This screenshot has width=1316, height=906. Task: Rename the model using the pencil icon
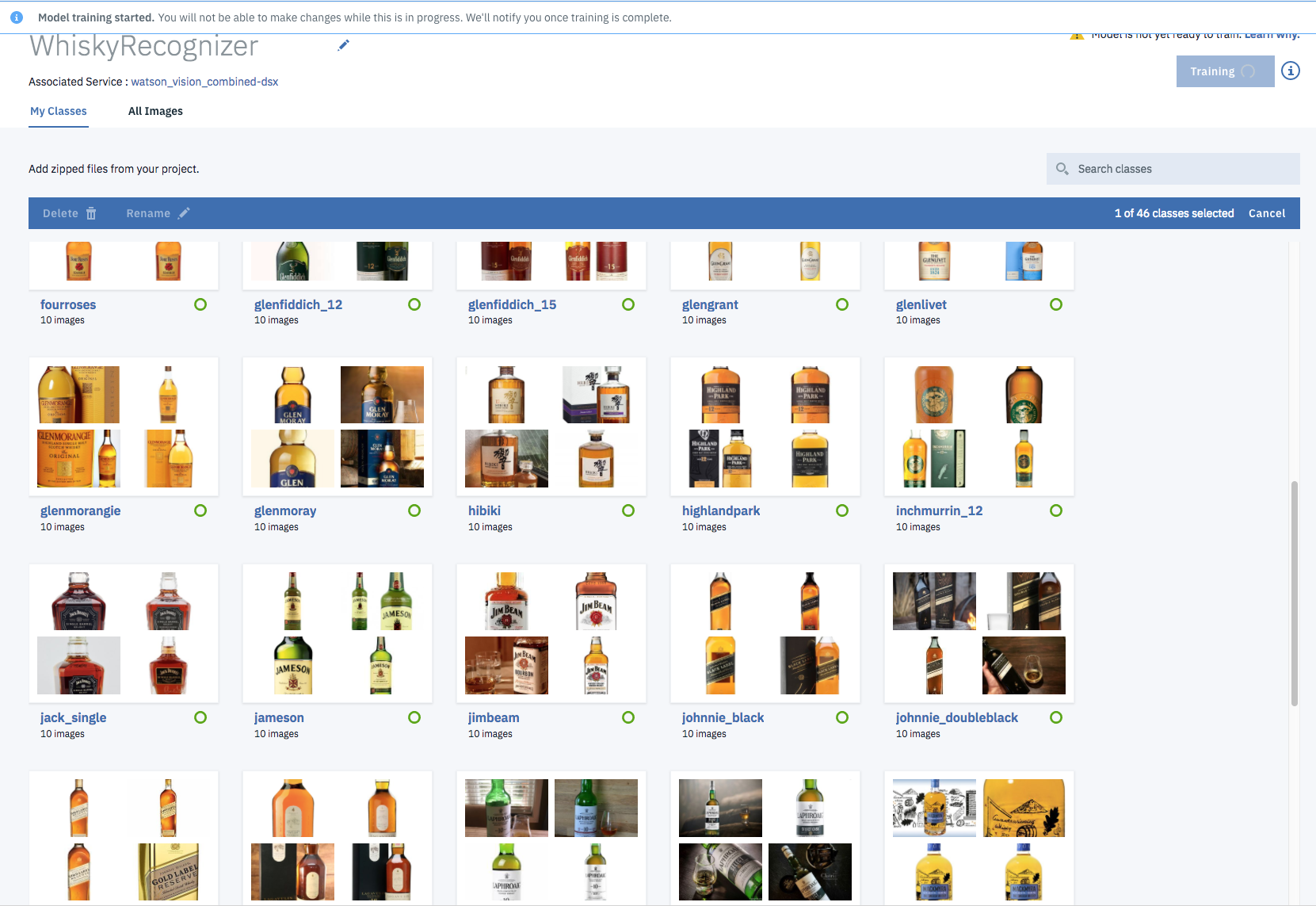tap(344, 45)
